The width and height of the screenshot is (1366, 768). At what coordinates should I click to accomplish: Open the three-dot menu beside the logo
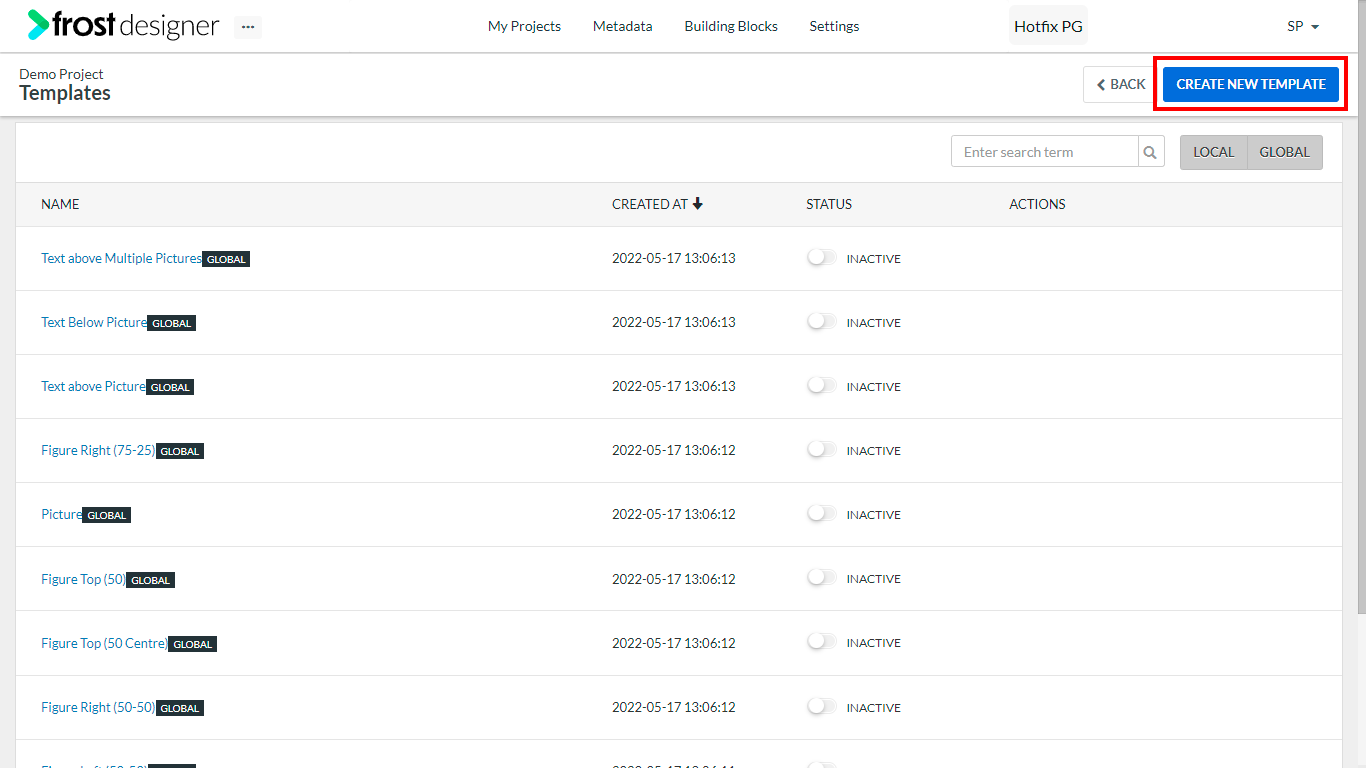click(248, 27)
